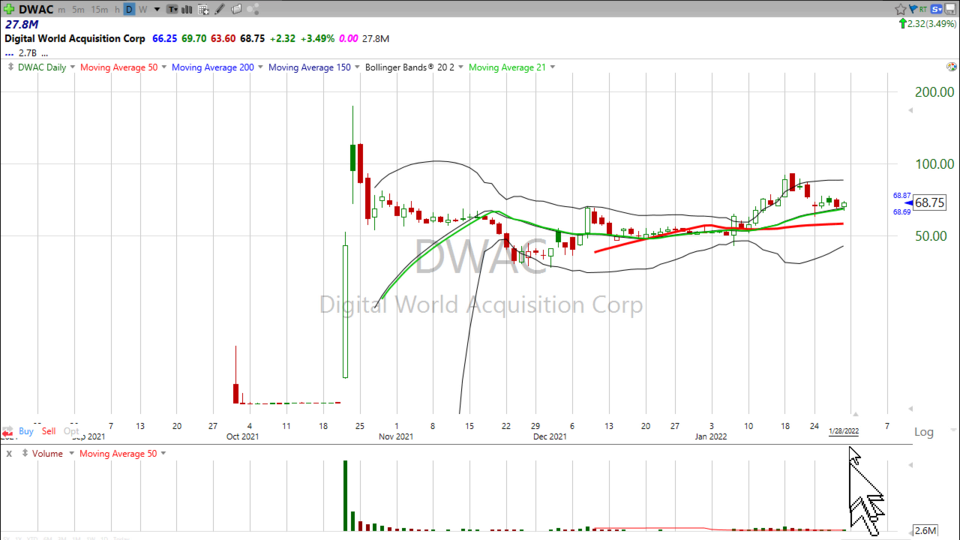This screenshot has height=540, width=960.
Task: Open the Moving Average 200 dropdown
Action: coord(260,67)
